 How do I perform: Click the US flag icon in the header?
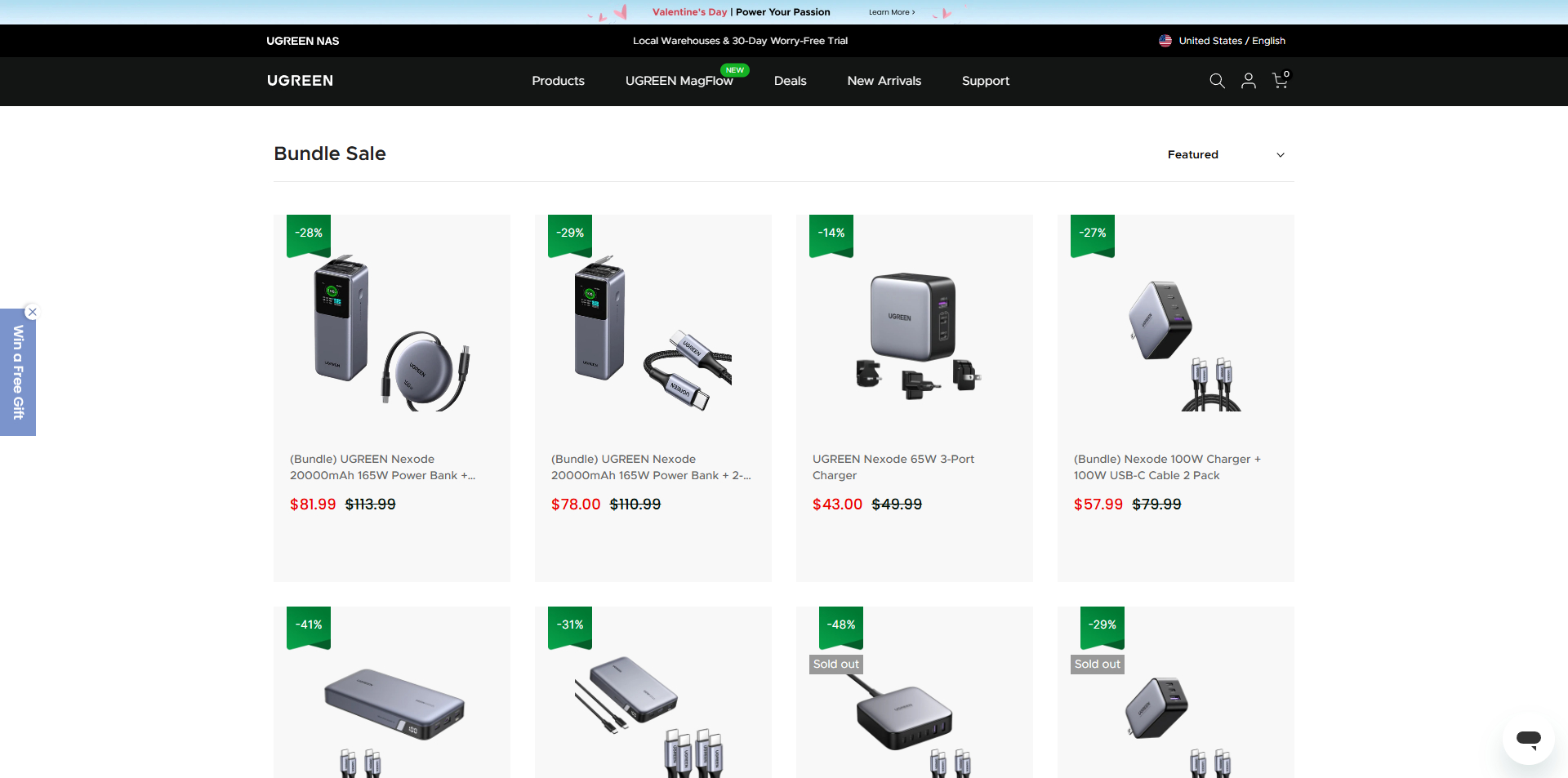[1165, 40]
